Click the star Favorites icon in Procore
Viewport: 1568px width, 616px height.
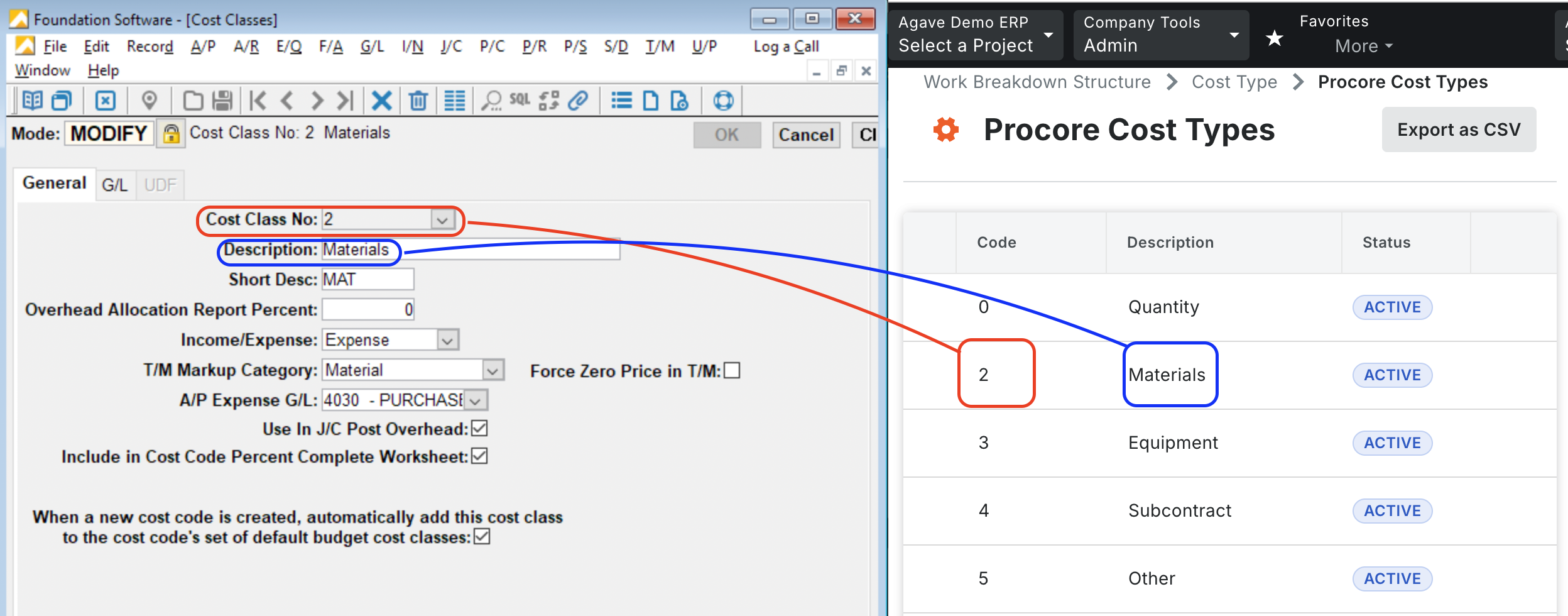[1274, 38]
